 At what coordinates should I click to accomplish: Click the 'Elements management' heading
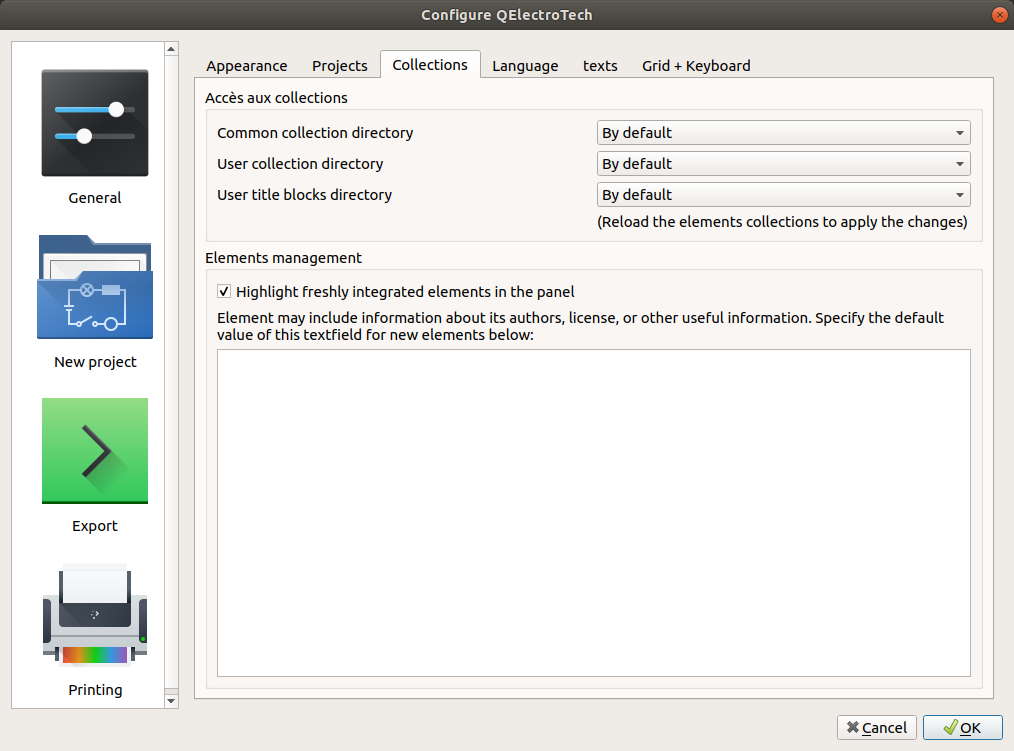283,258
